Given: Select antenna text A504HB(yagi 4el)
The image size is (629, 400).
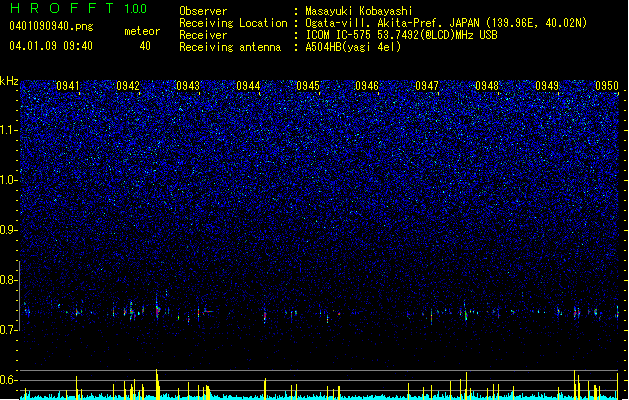Looking at the screenshot, I should click(x=353, y=47).
